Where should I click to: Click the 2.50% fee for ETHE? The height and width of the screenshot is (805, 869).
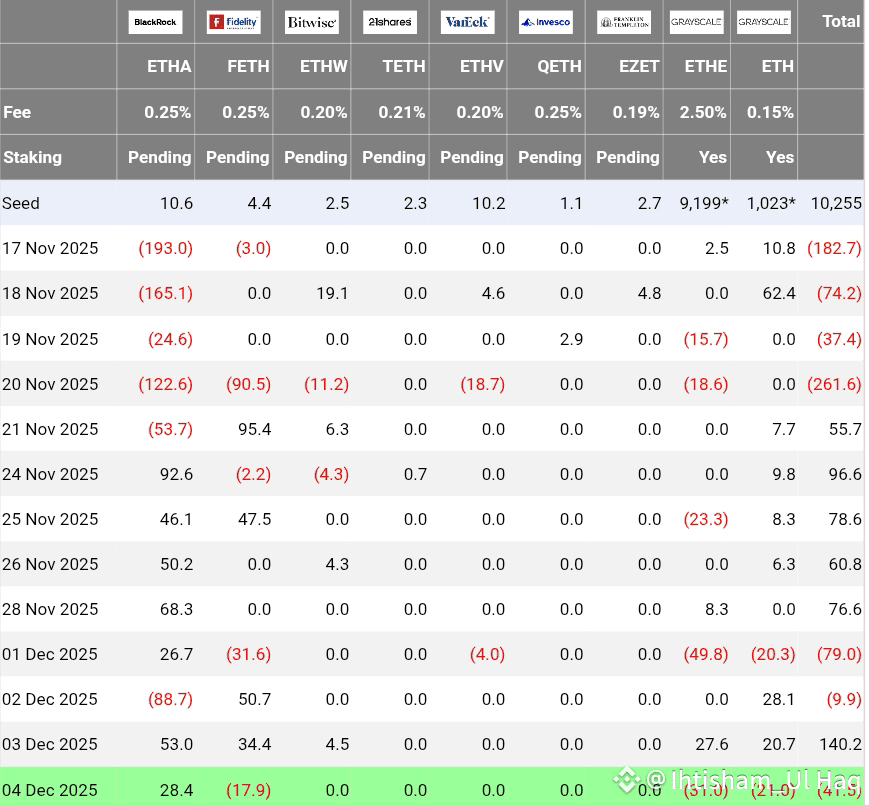(703, 112)
